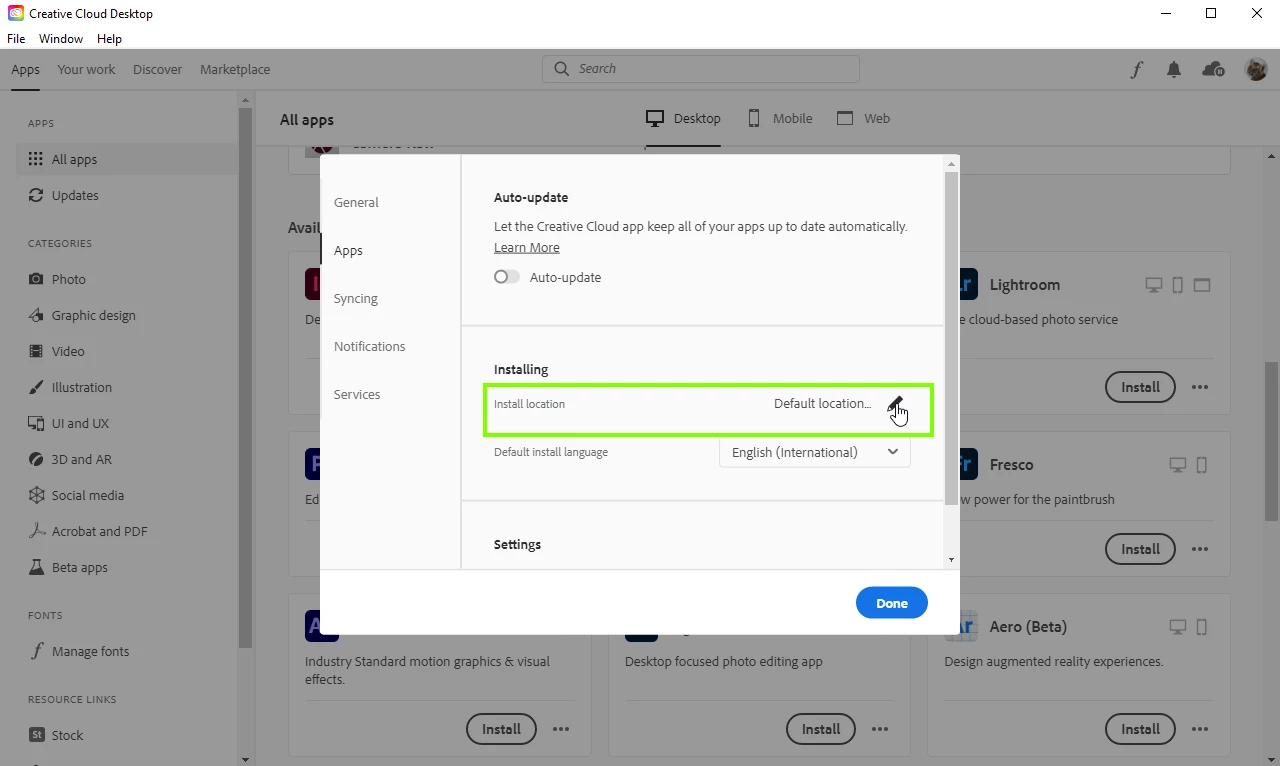This screenshot has height=766, width=1280.
Task: Click the Done button
Action: coord(892,603)
